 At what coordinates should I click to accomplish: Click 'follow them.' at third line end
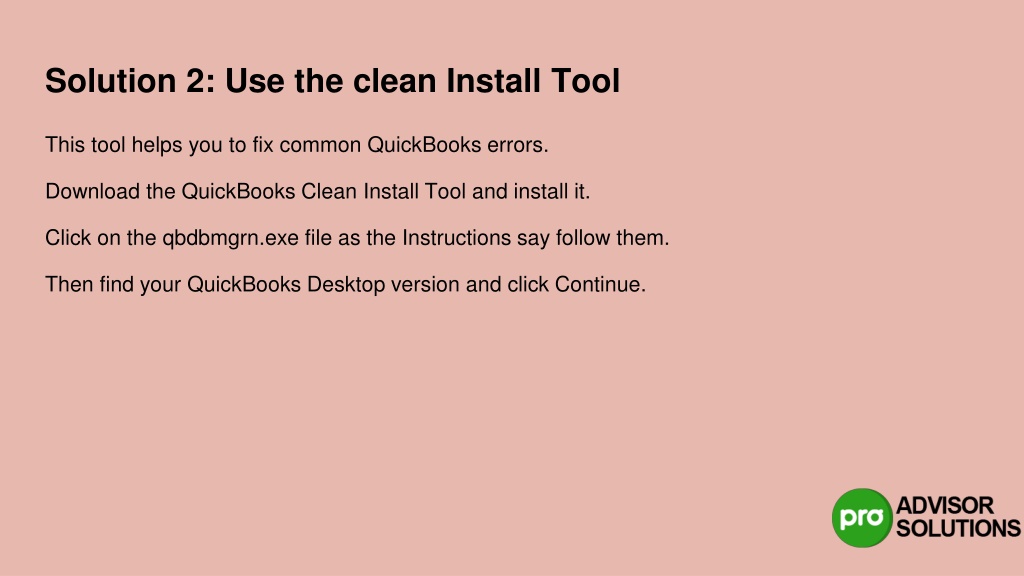[x=613, y=238]
